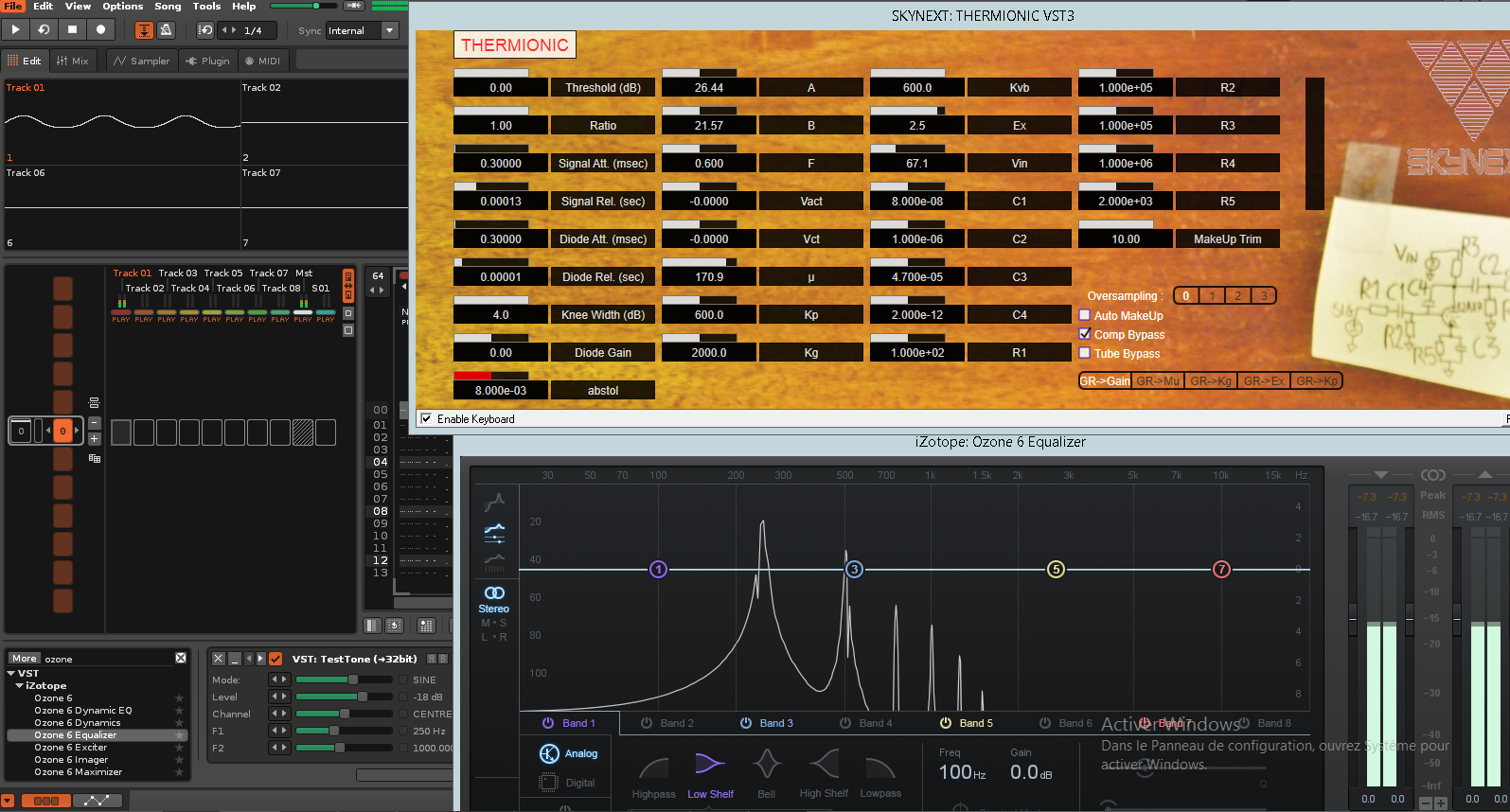Toggle the pattern follow icon
The width and height of the screenshot is (1510, 812).
(144, 30)
